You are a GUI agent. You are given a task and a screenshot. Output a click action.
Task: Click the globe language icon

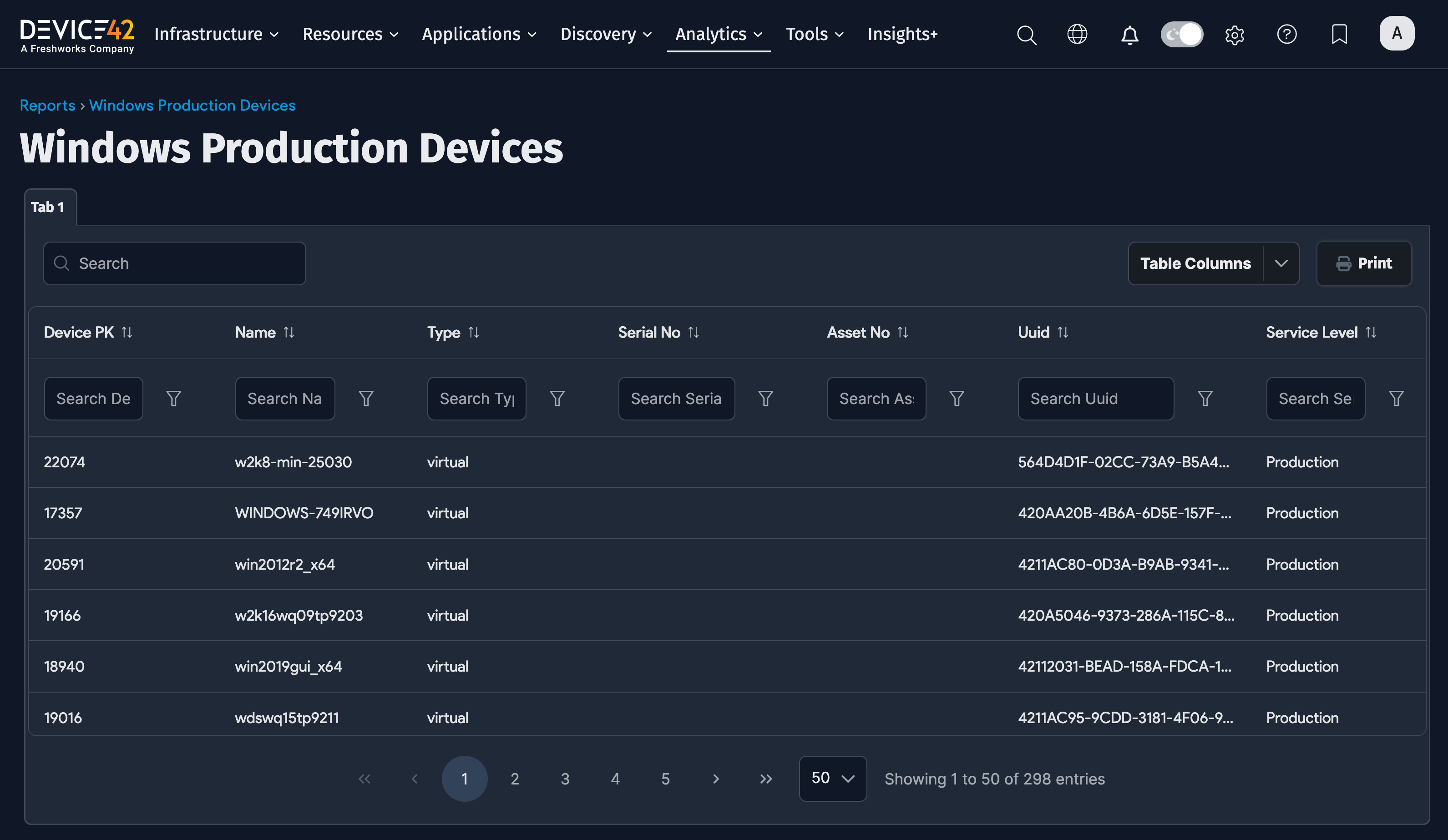click(x=1078, y=35)
